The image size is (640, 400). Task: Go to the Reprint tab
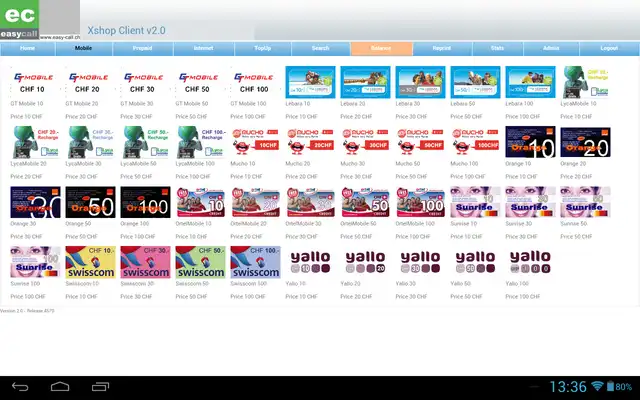[442, 48]
